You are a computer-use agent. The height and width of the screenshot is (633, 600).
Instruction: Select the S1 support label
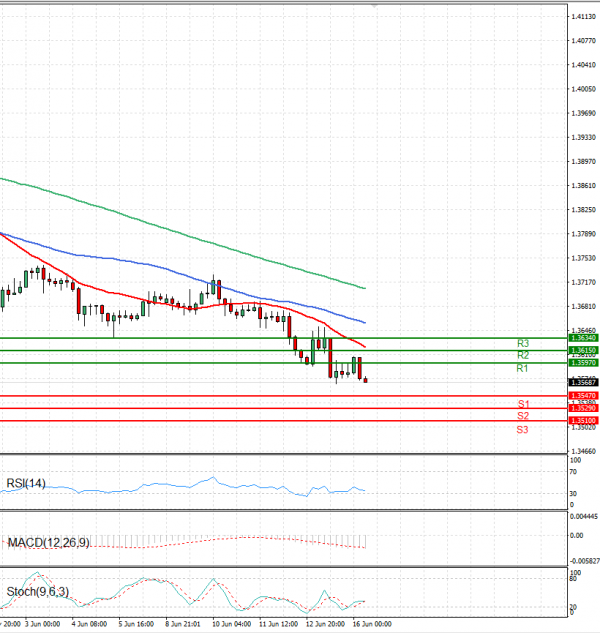pyautogui.click(x=522, y=404)
